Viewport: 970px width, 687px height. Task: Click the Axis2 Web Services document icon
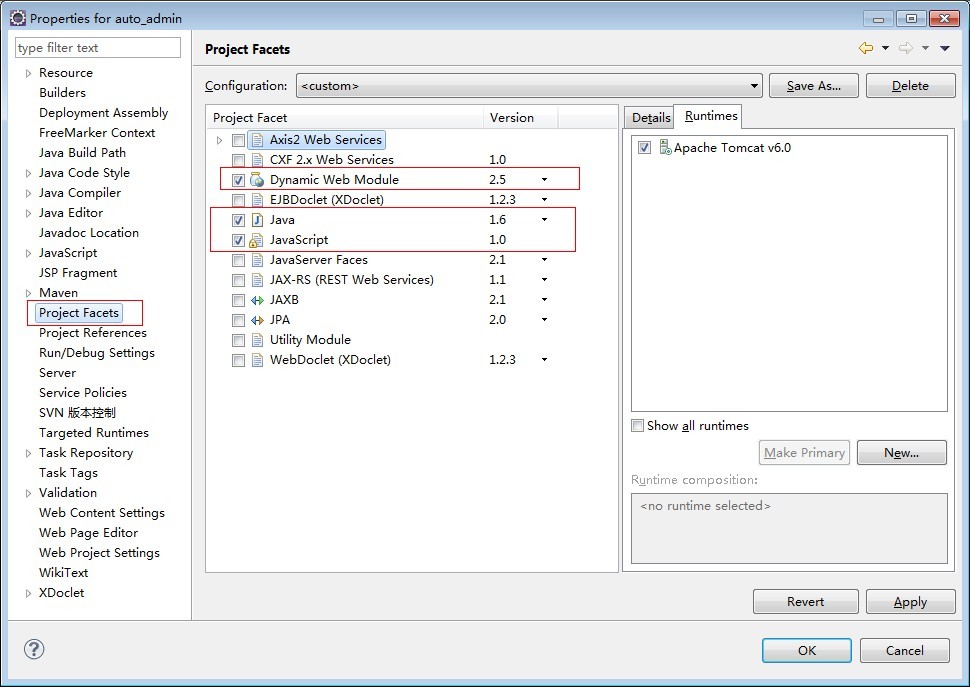click(257, 140)
